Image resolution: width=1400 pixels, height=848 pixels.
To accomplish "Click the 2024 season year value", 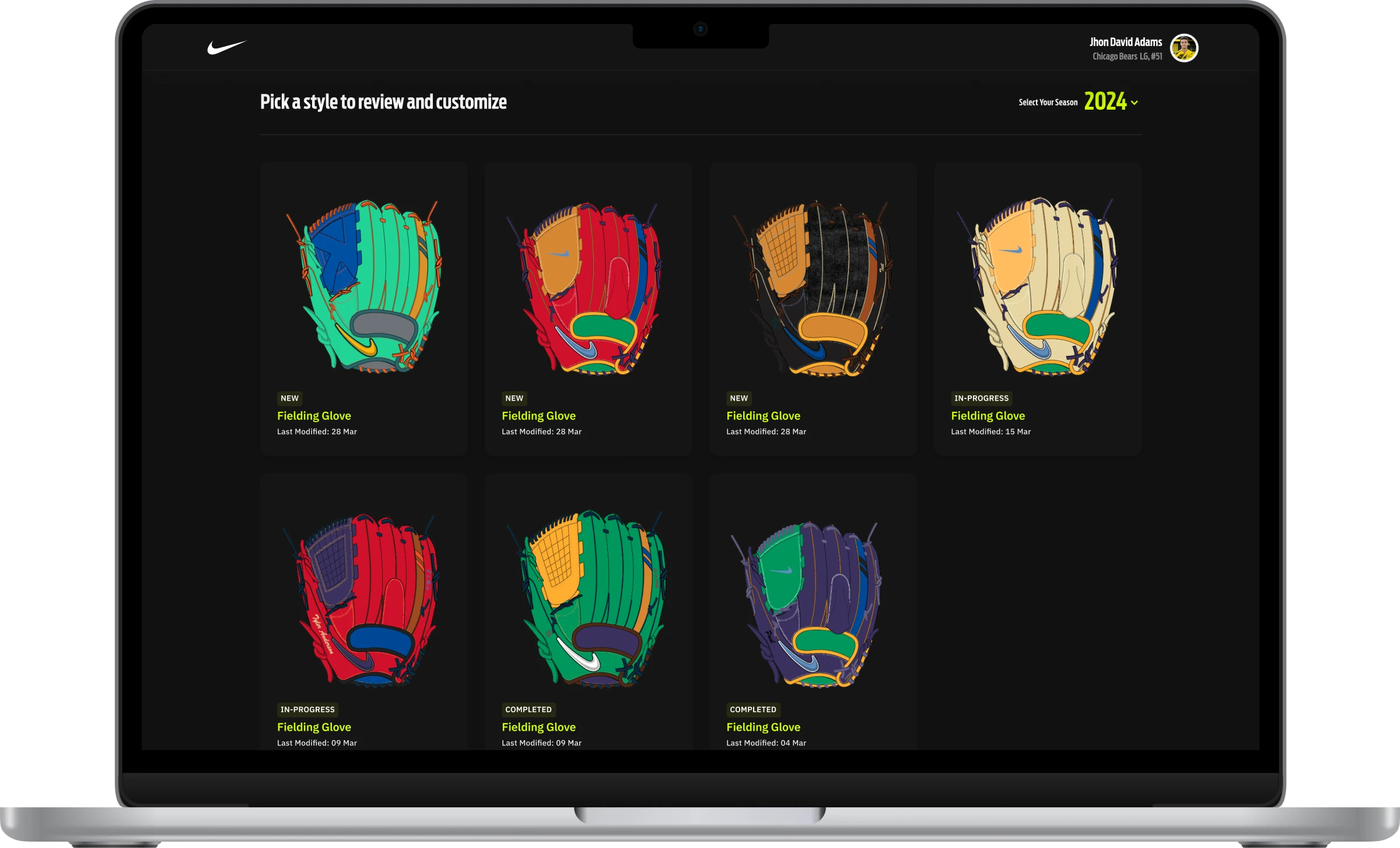I will point(1105,101).
